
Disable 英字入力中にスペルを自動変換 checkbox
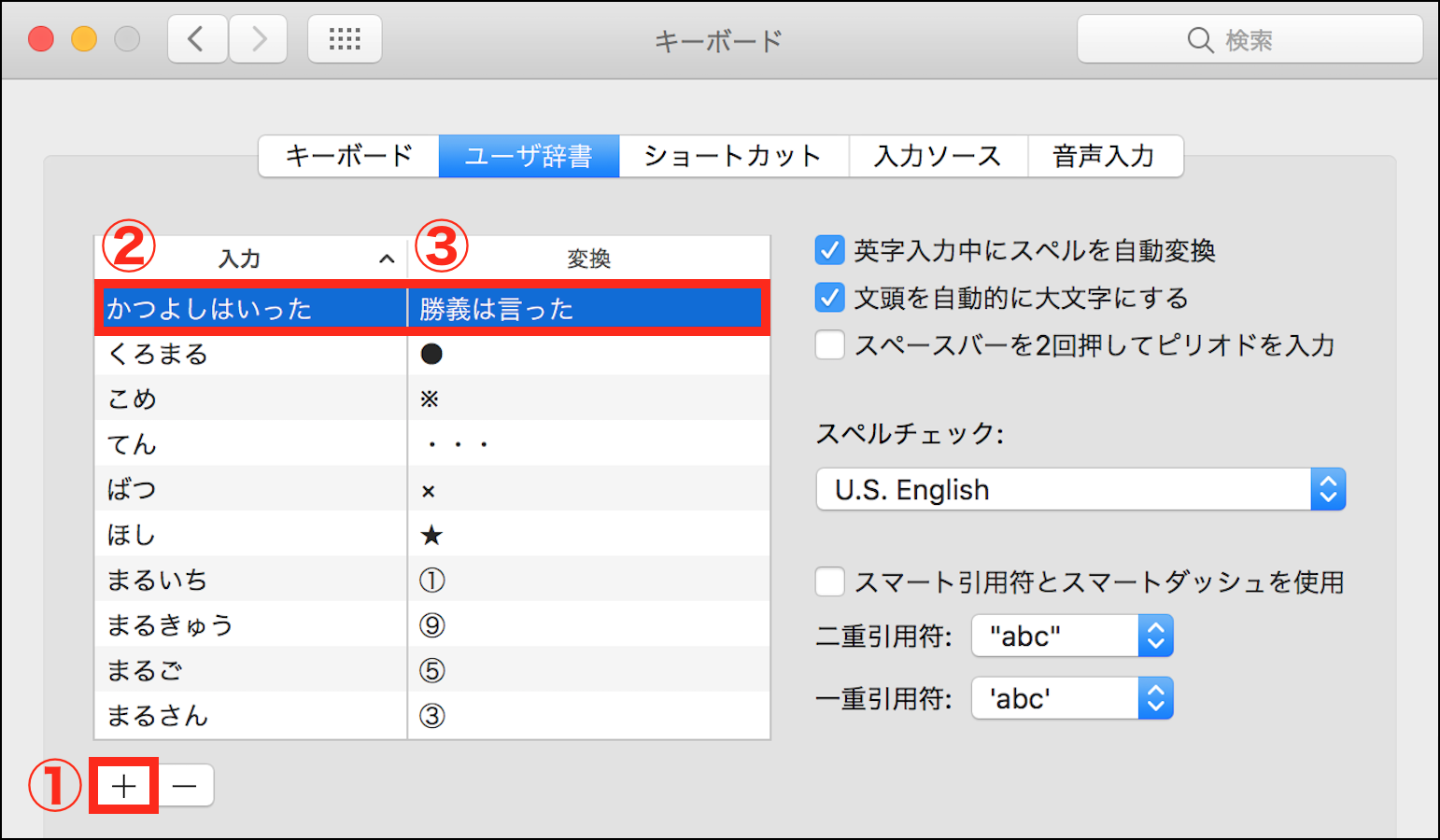coord(829,250)
